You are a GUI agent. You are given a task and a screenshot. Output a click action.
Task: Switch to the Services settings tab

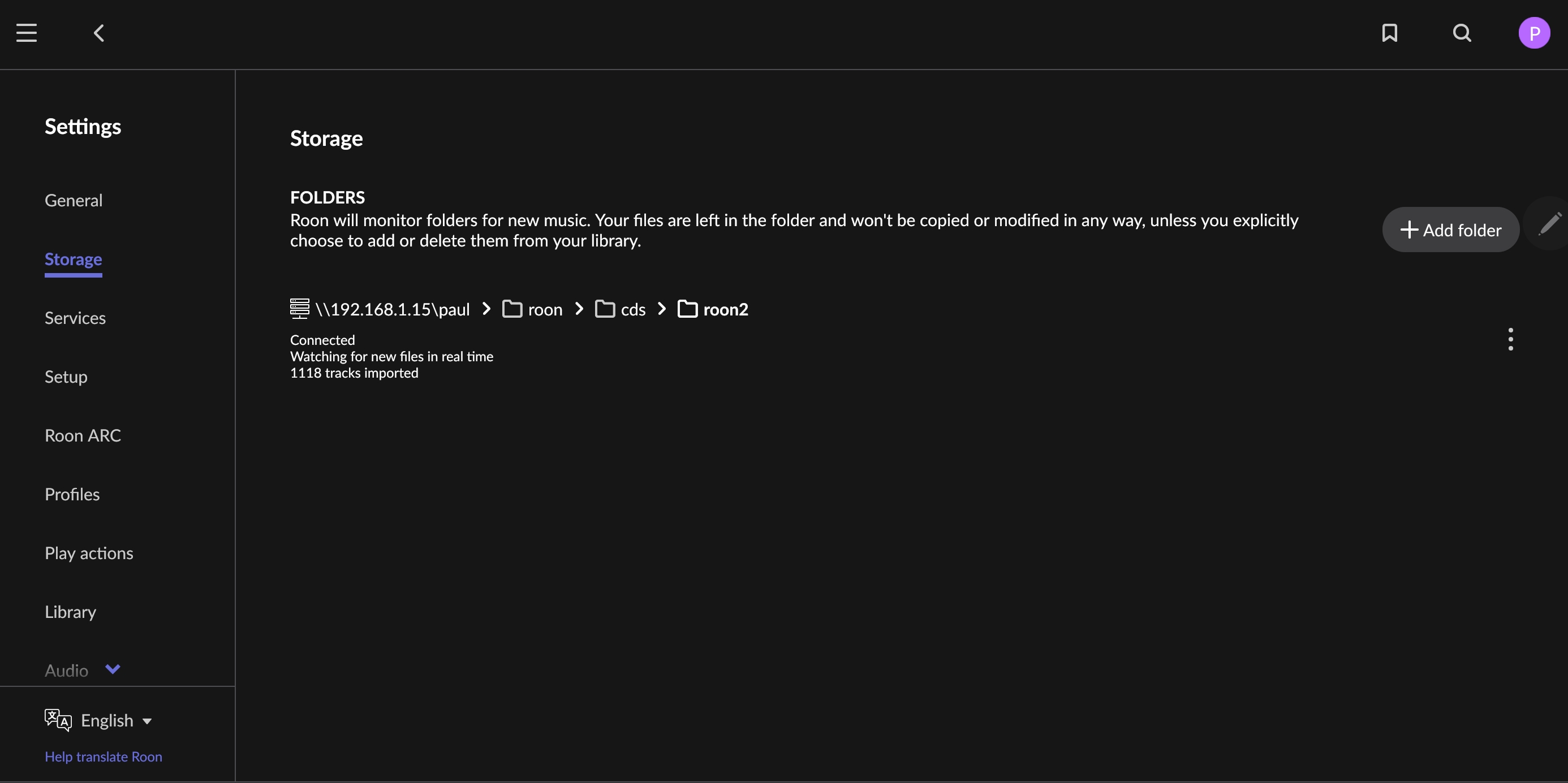(x=75, y=318)
